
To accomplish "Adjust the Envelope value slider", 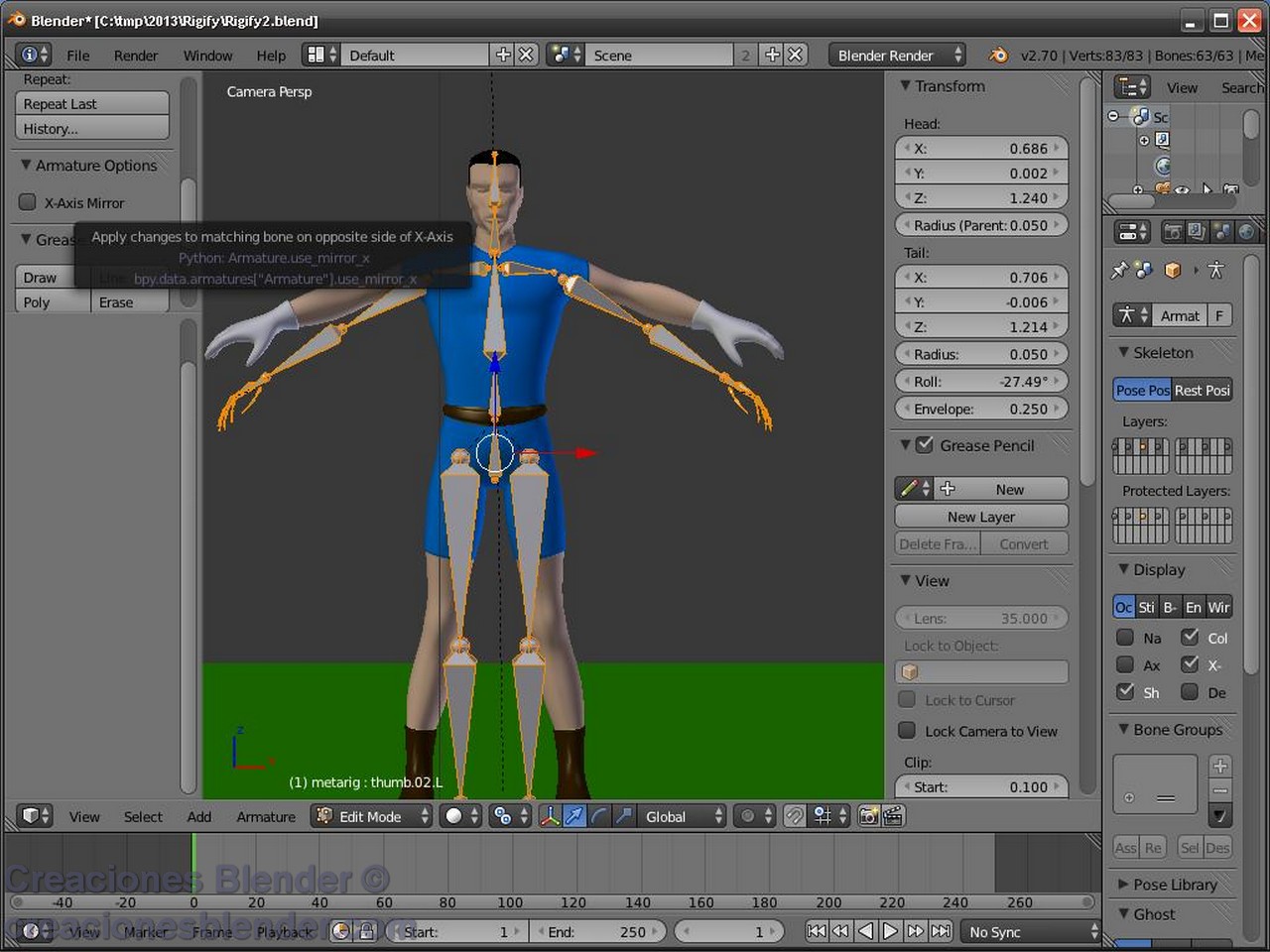I will point(980,409).
